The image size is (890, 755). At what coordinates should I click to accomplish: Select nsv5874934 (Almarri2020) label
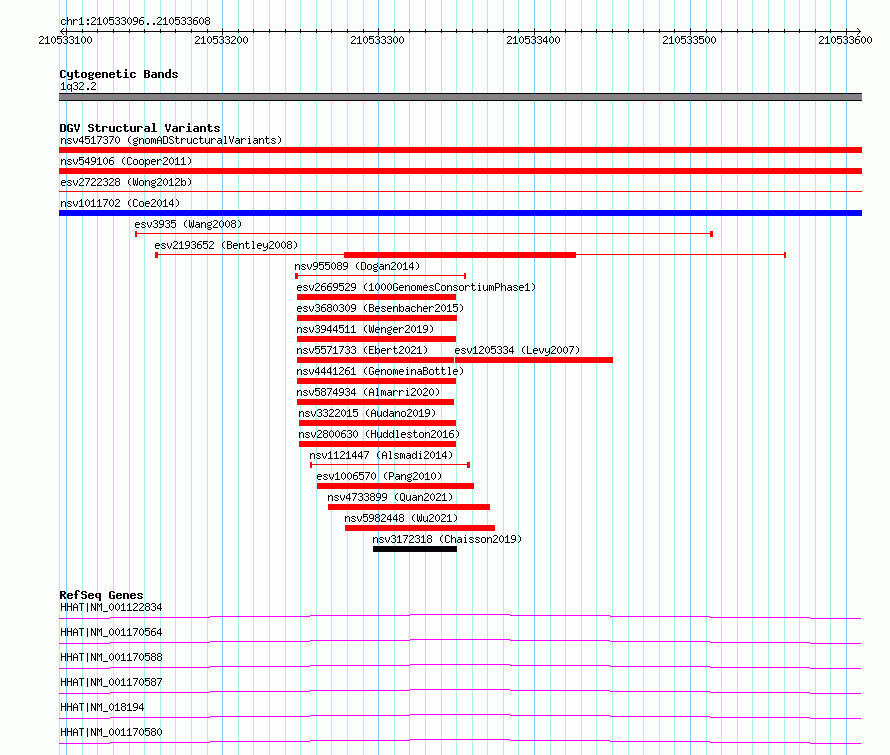pos(368,392)
